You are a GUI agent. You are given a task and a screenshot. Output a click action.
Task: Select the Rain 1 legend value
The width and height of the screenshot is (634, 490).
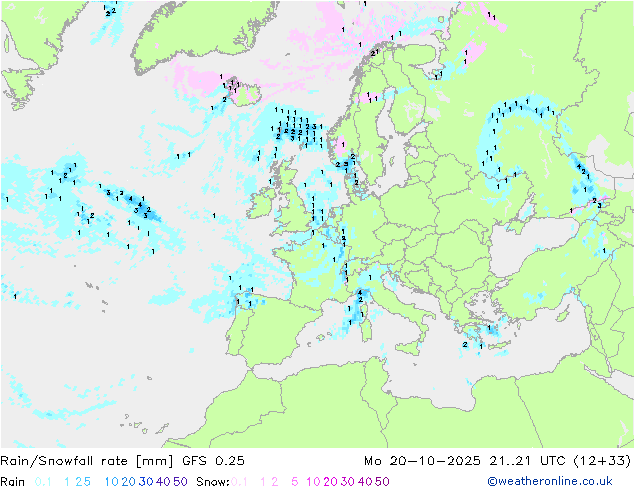pyautogui.click(x=67, y=482)
